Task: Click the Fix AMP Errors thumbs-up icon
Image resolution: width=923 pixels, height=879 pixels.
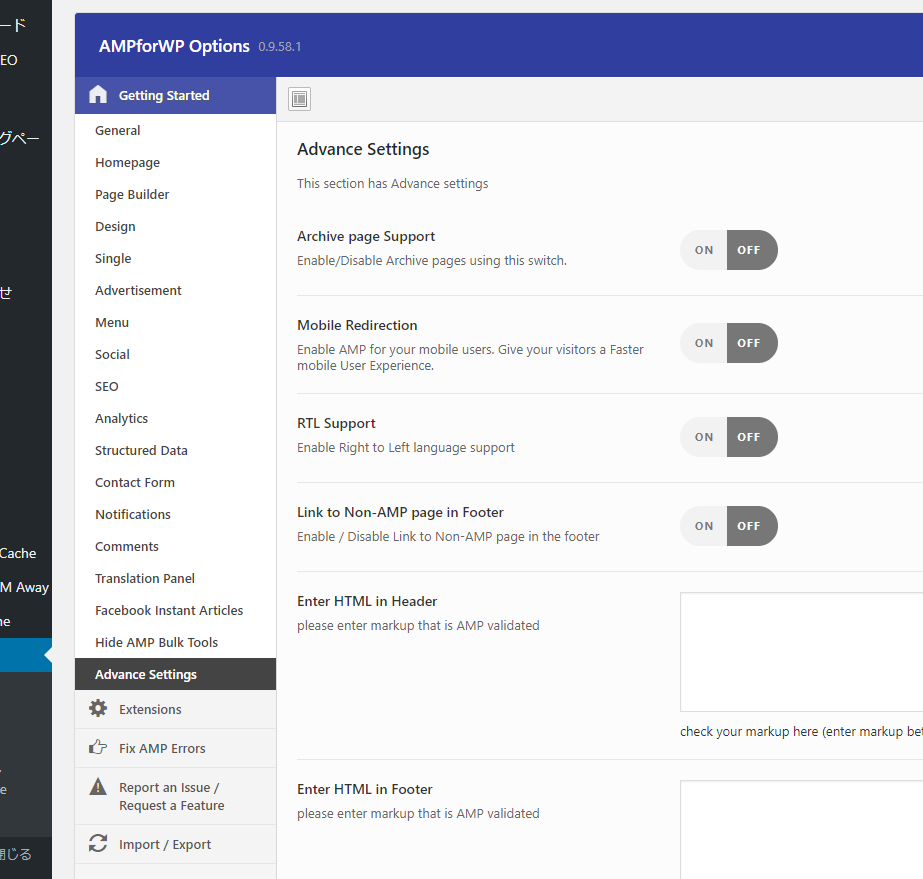Action: tap(98, 748)
